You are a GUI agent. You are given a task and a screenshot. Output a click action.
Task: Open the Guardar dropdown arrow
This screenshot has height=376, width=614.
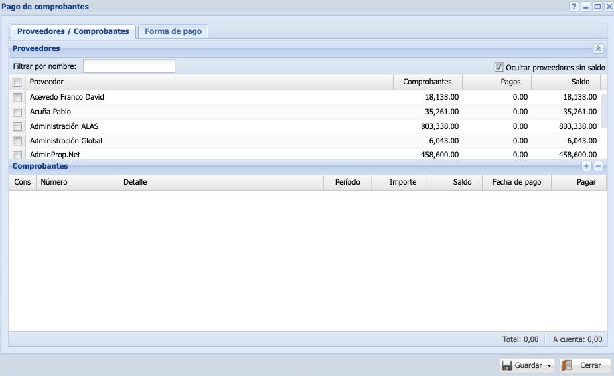[x=549, y=366]
